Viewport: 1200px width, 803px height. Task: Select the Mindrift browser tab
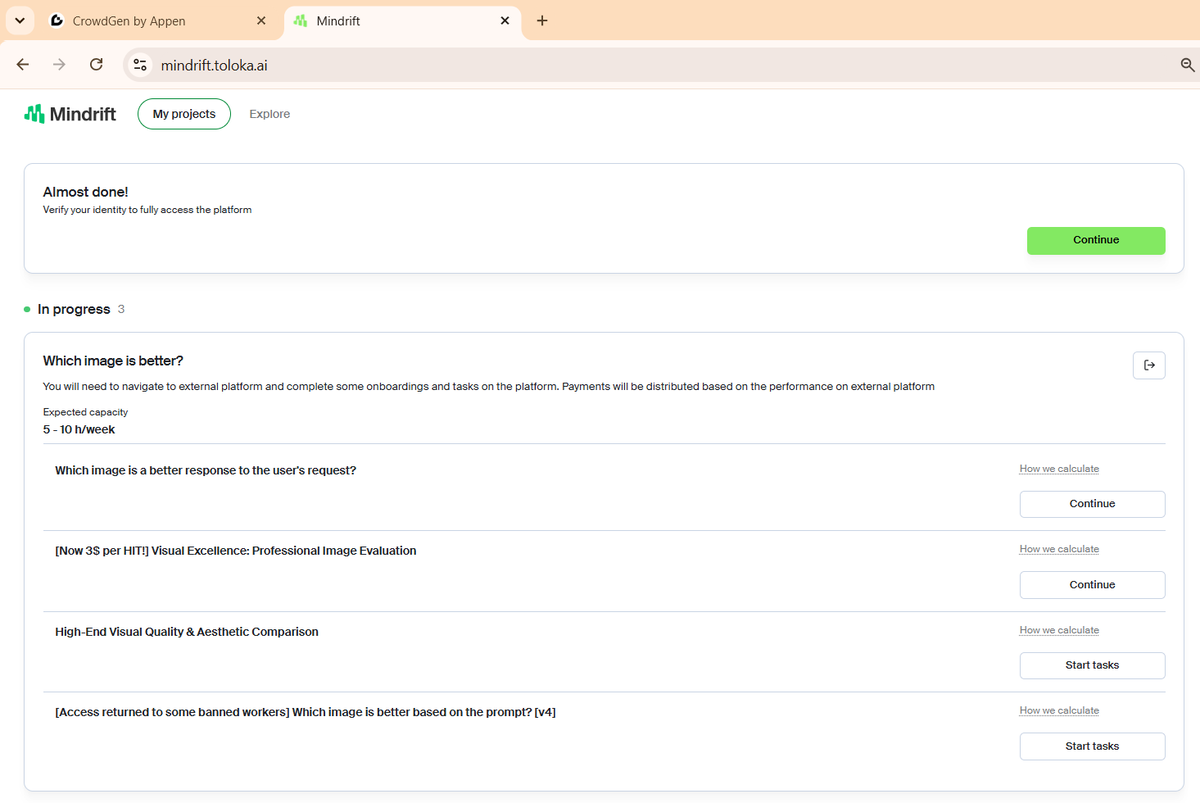click(403, 20)
